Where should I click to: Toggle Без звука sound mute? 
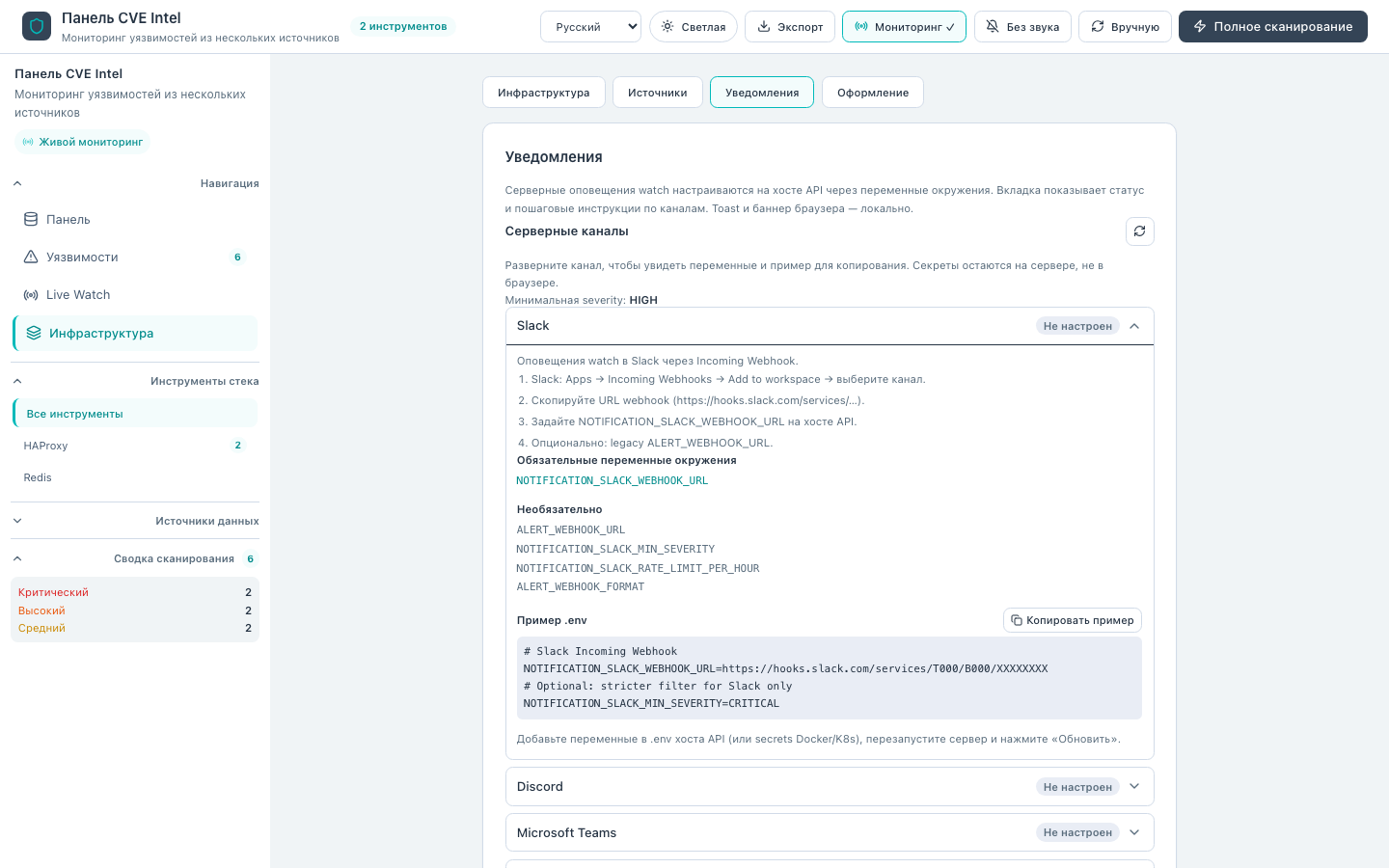point(1022,26)
